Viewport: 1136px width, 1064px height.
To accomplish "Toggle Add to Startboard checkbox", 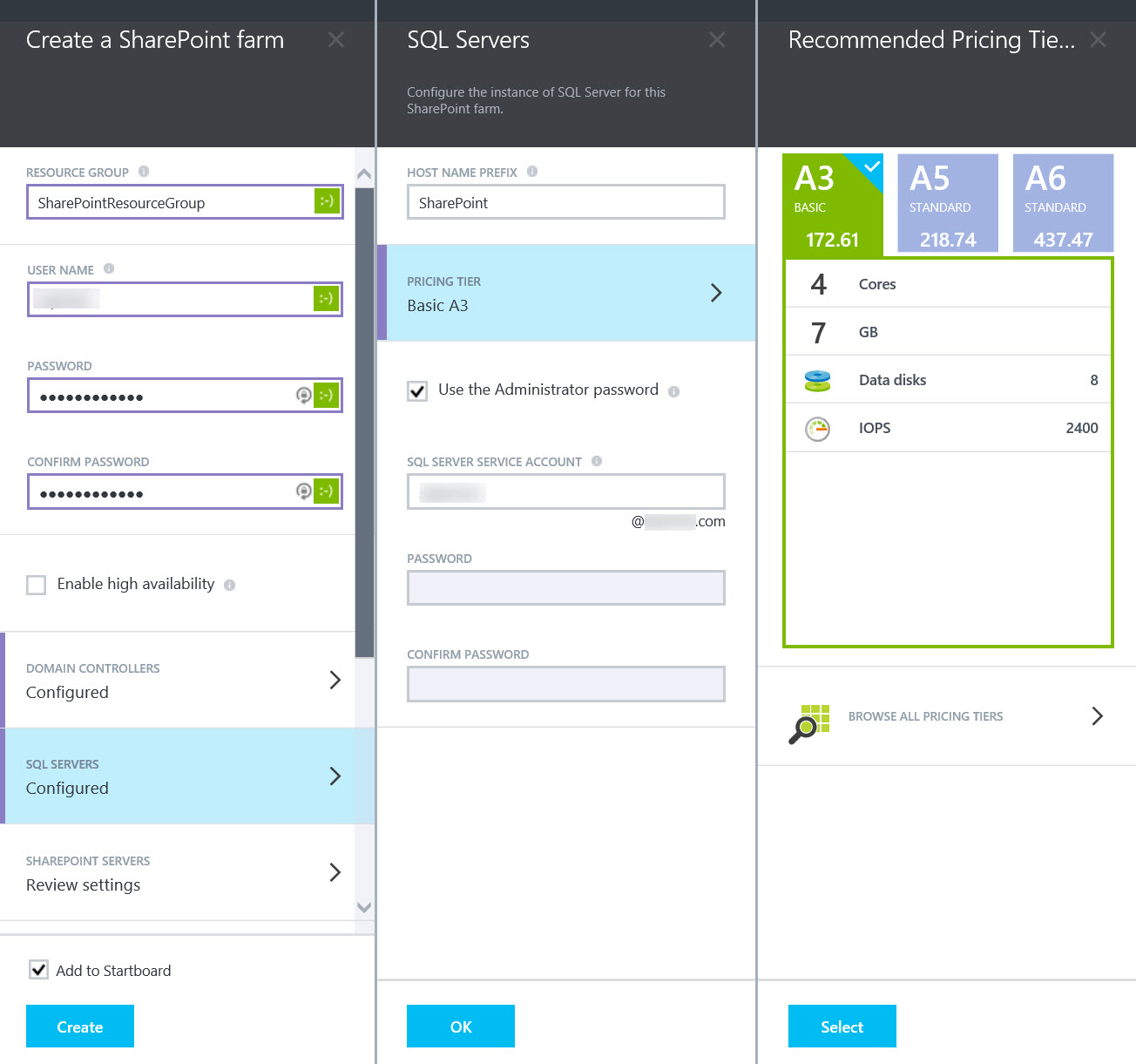I will click(x=38, y=969).
